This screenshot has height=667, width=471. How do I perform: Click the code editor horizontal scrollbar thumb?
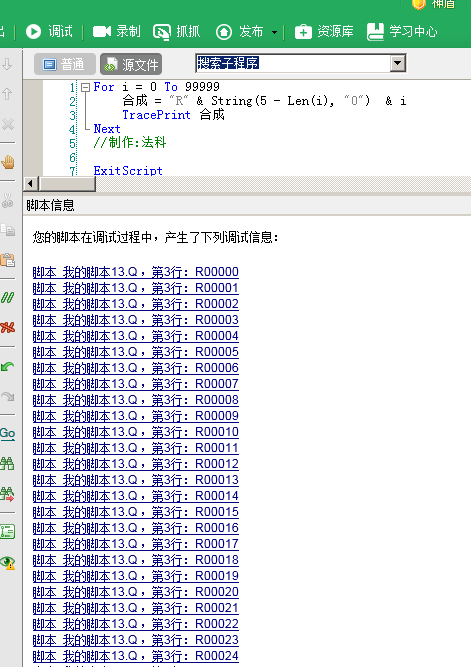click(67, 184)
